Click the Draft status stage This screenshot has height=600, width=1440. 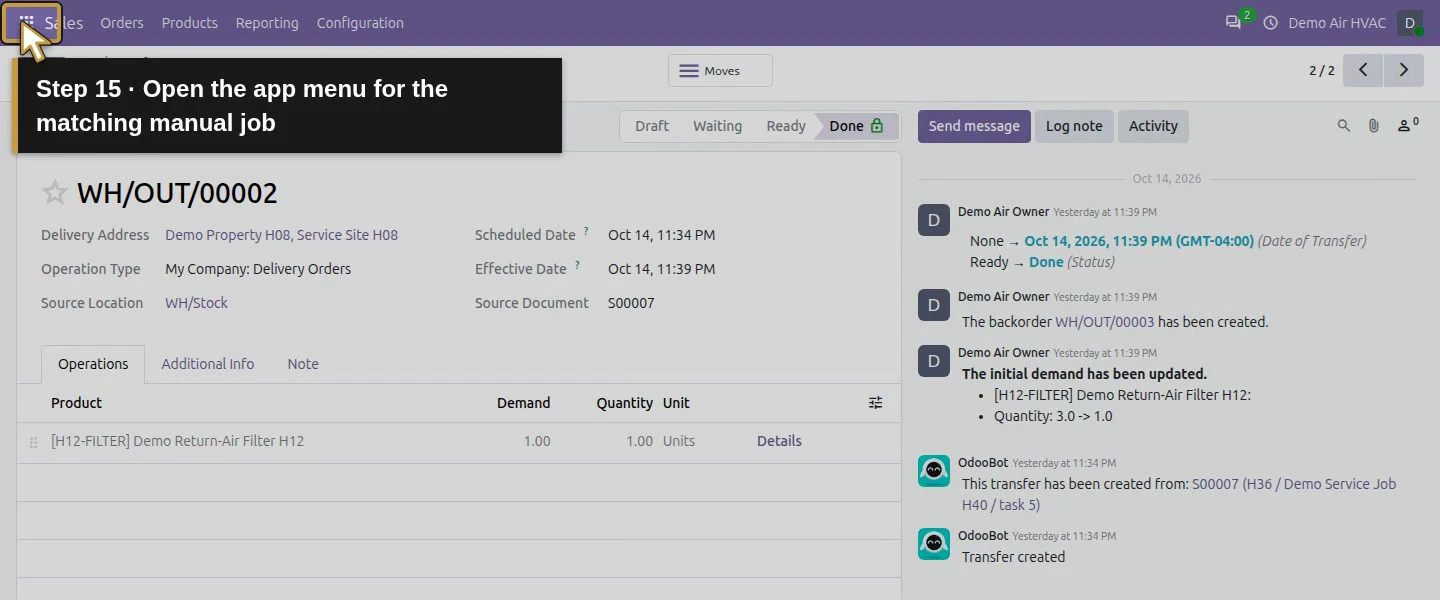[652, 126]
